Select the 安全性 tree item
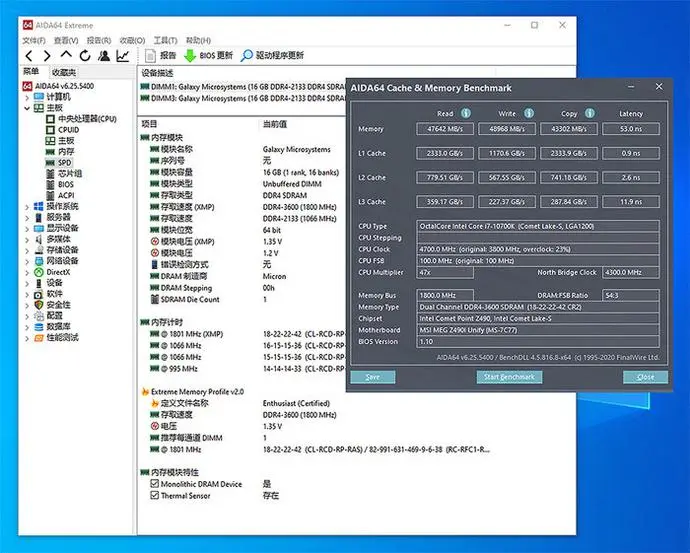This screenshot has width=690, height=553. [x=58, y=305]
